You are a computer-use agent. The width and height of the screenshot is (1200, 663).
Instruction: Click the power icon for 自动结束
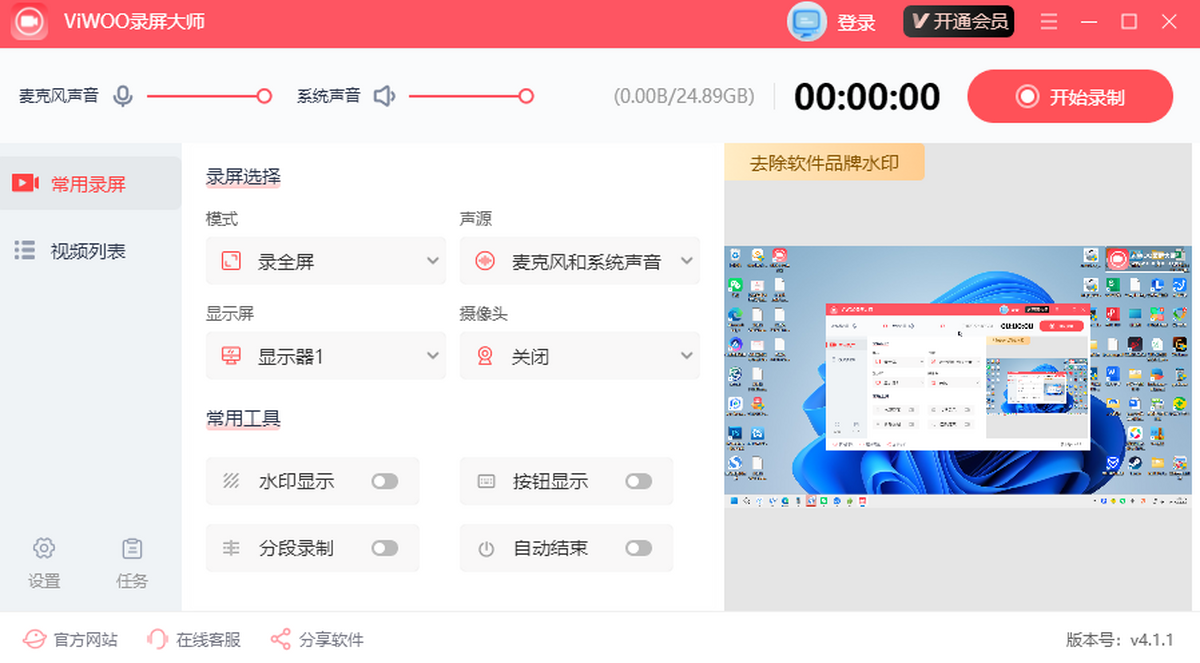pos(486,548)
